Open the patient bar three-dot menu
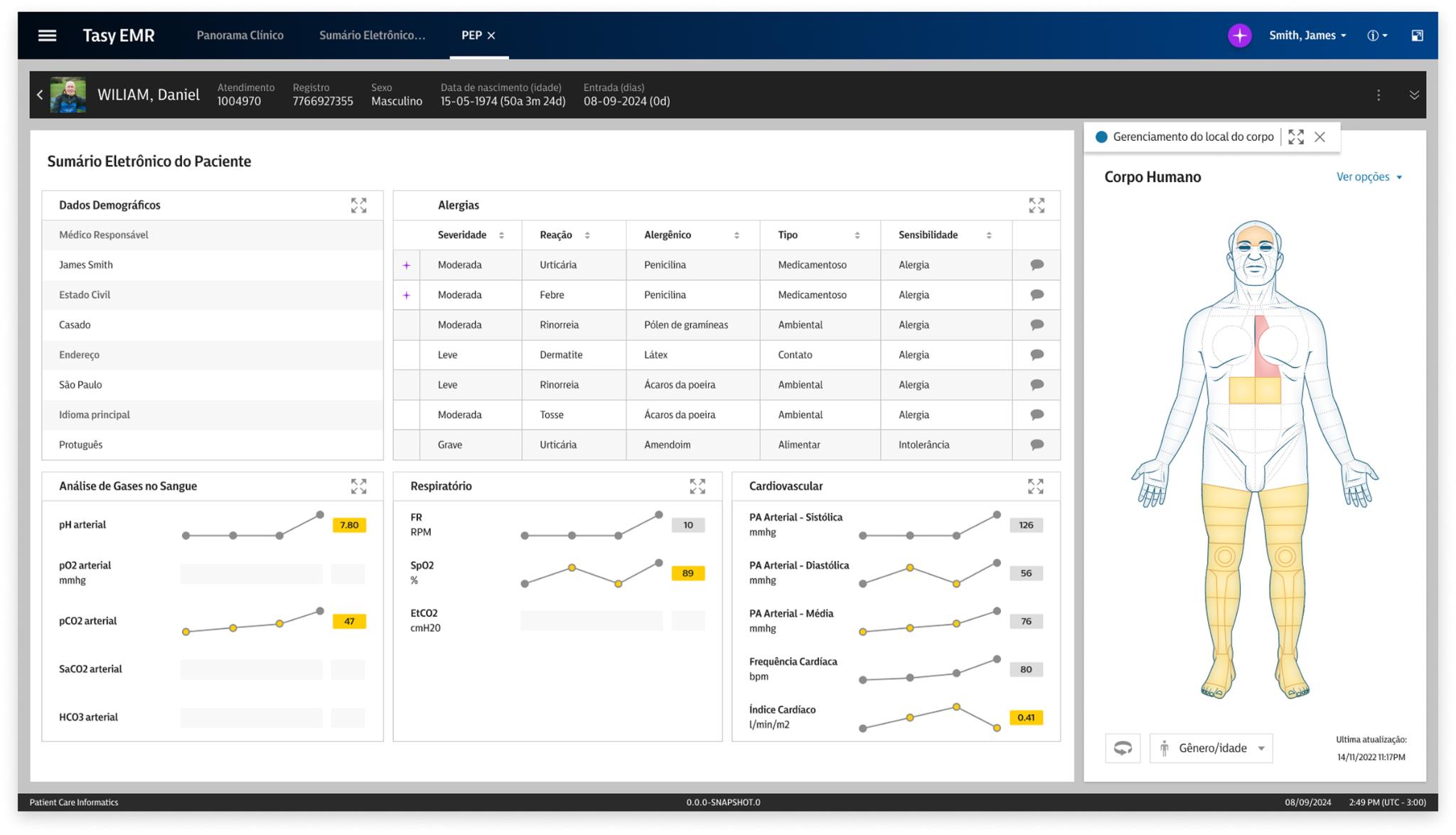 tap(1378, 95)
